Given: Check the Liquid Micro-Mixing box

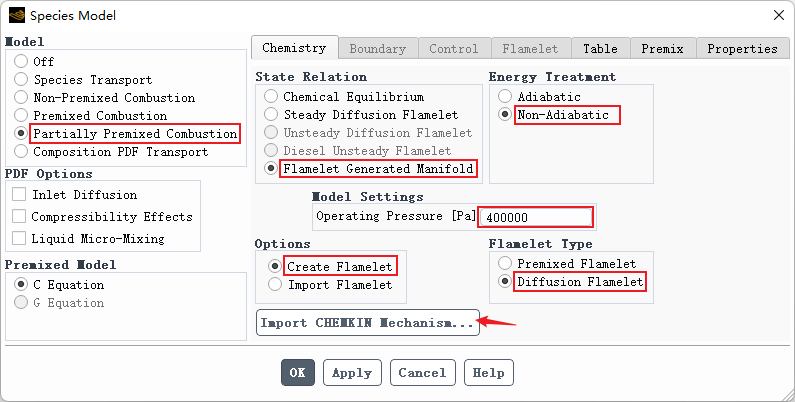Looking at the screenshot, I should [19, 239].
